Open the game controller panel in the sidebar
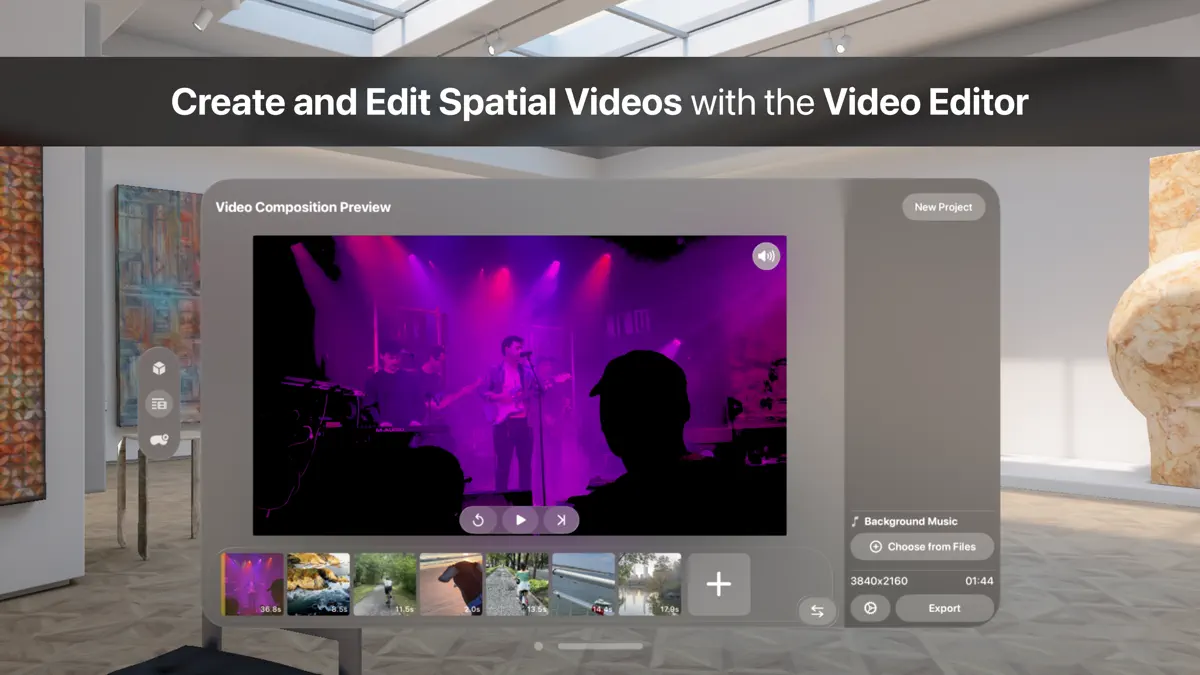The height and width of the screenshot is (675, 1200). click(x=159, y=440)
